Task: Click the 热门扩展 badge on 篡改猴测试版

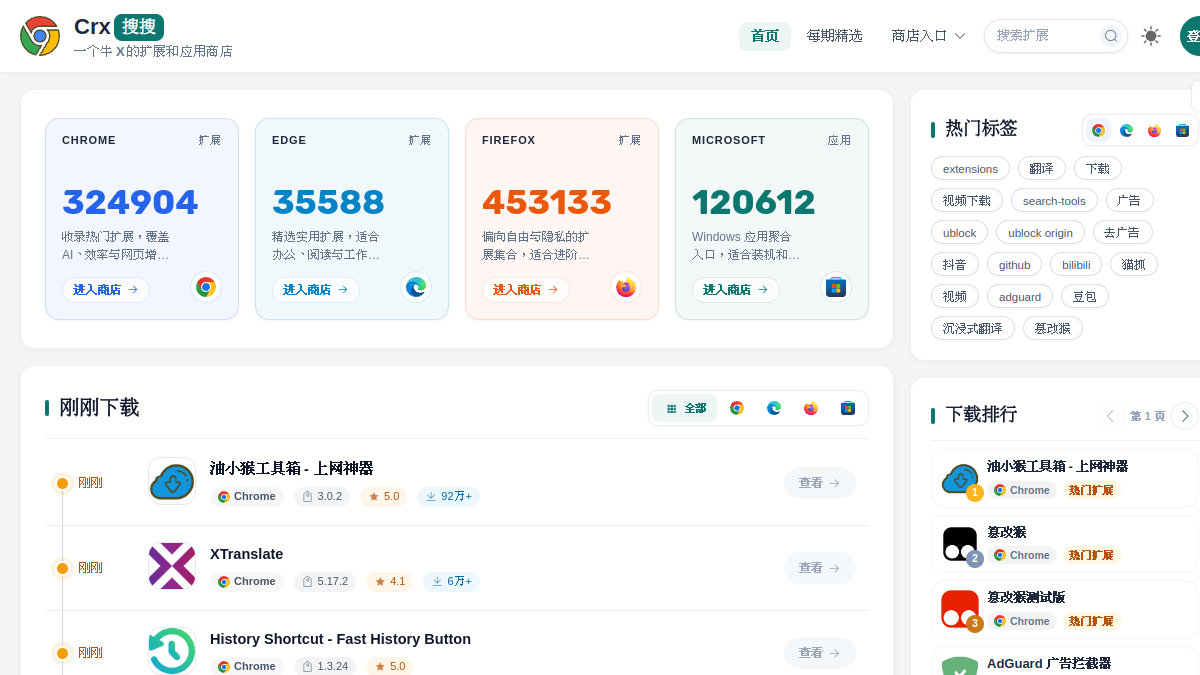Action: point(1091,621)
